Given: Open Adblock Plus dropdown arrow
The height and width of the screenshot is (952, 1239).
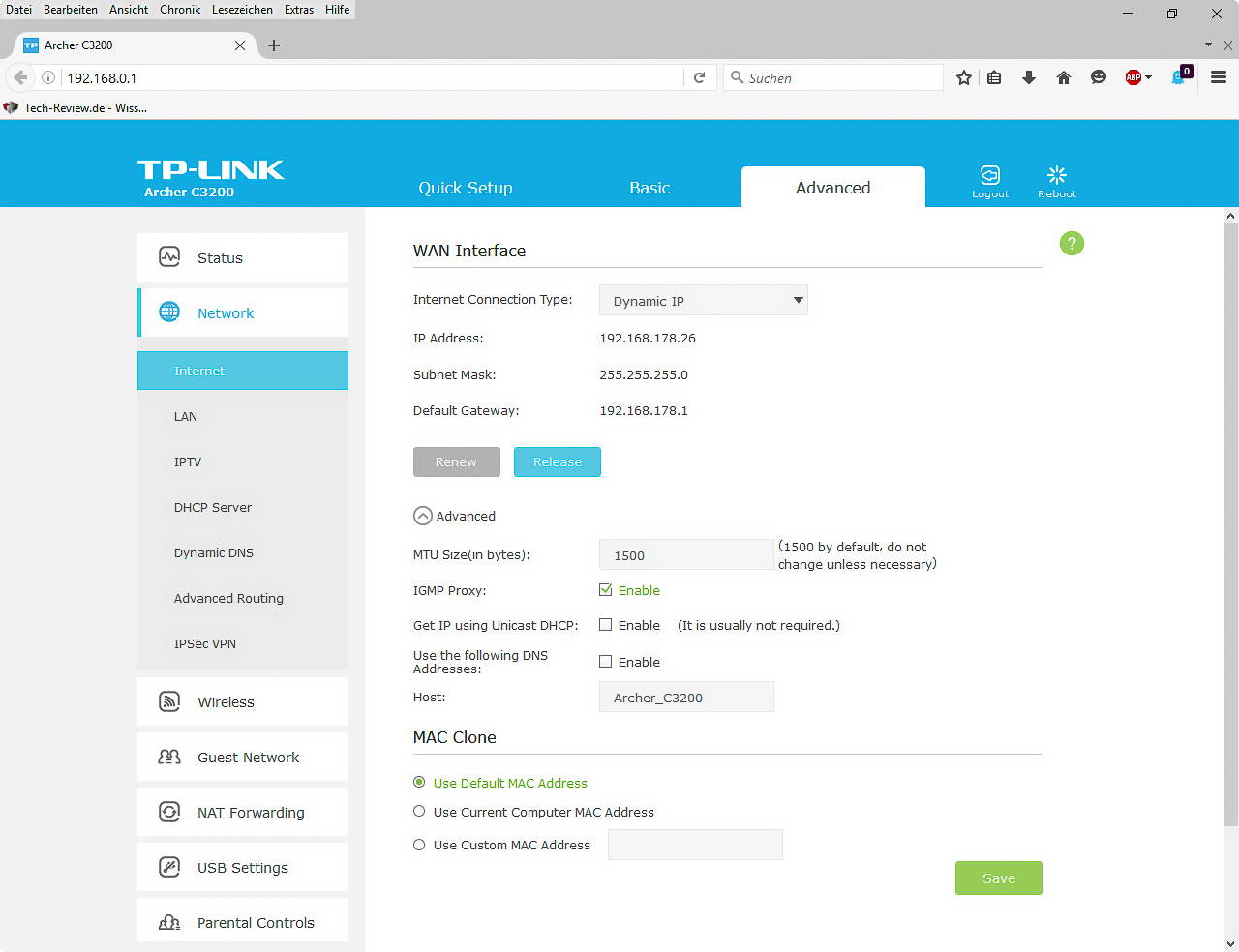Looking at the screenshot, I should [1149, 78].
